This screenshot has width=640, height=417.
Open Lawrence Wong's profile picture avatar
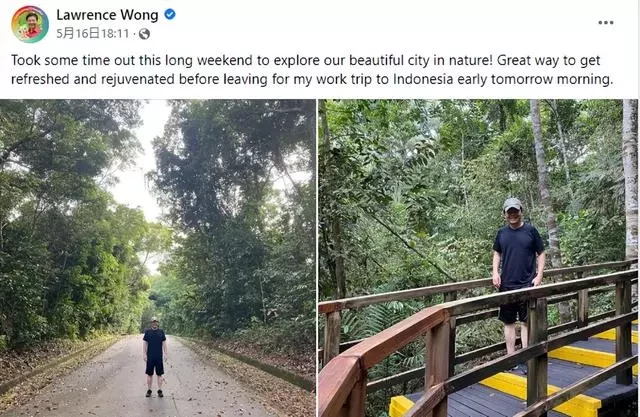(x=30, y=24)
